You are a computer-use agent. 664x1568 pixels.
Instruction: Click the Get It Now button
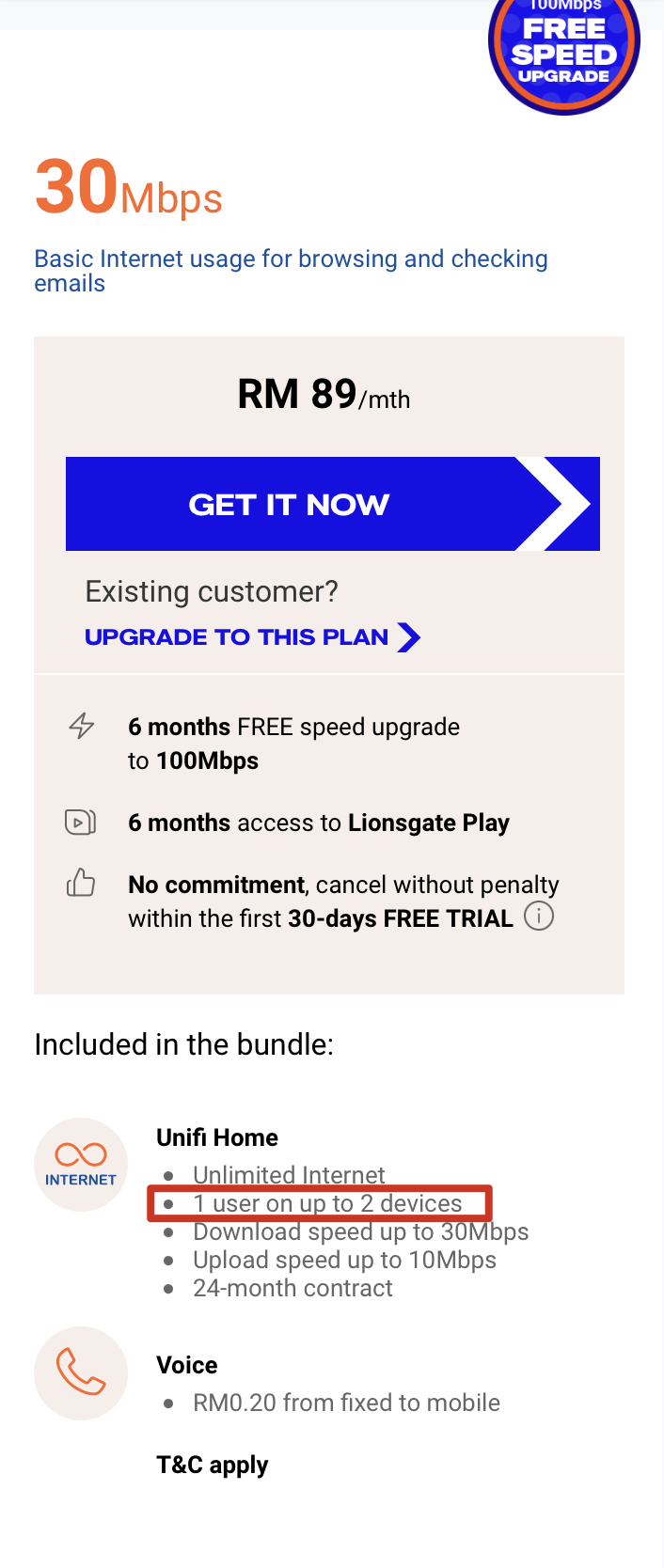point(333,504)
